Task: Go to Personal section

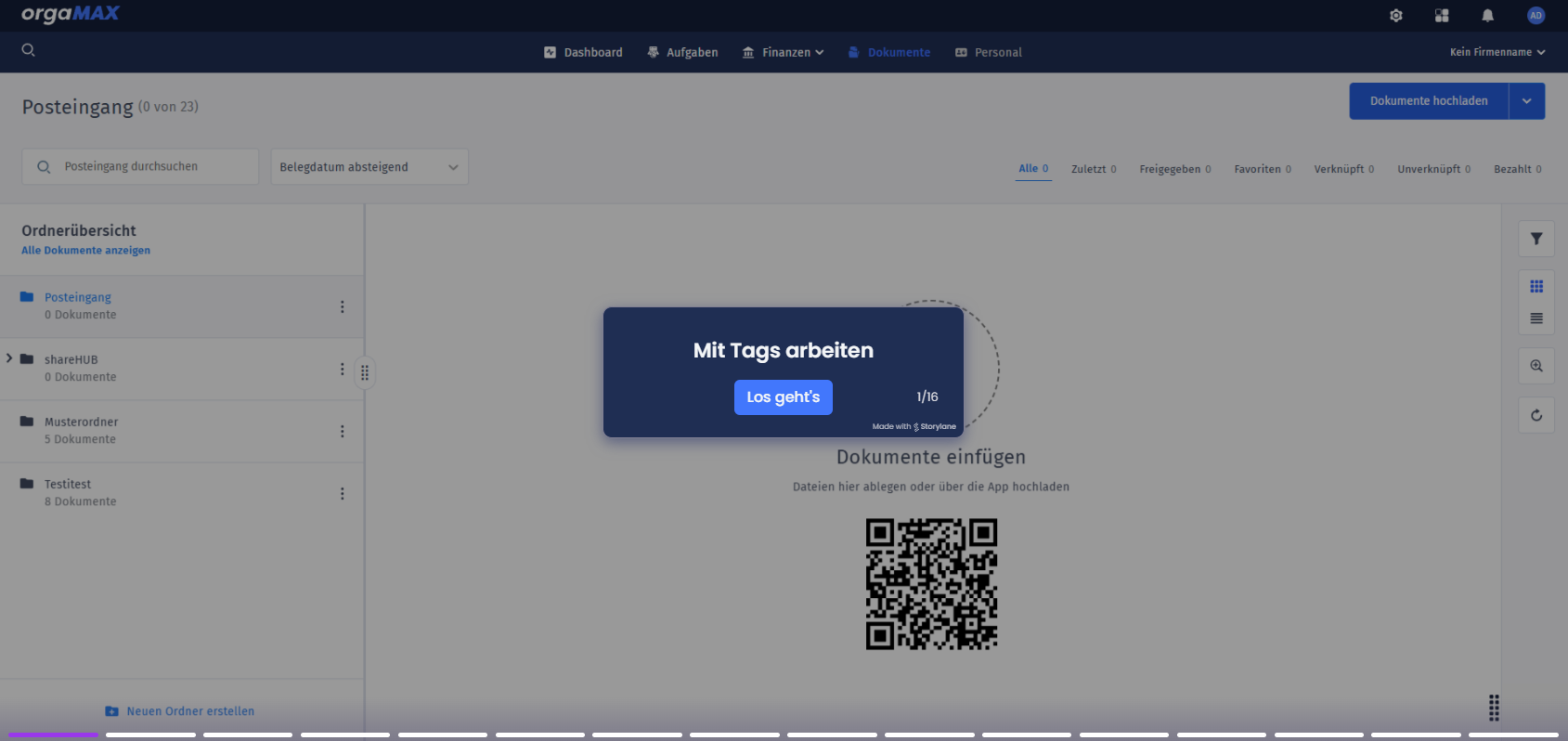Action: pyautogui.click(x=989, y=53)
